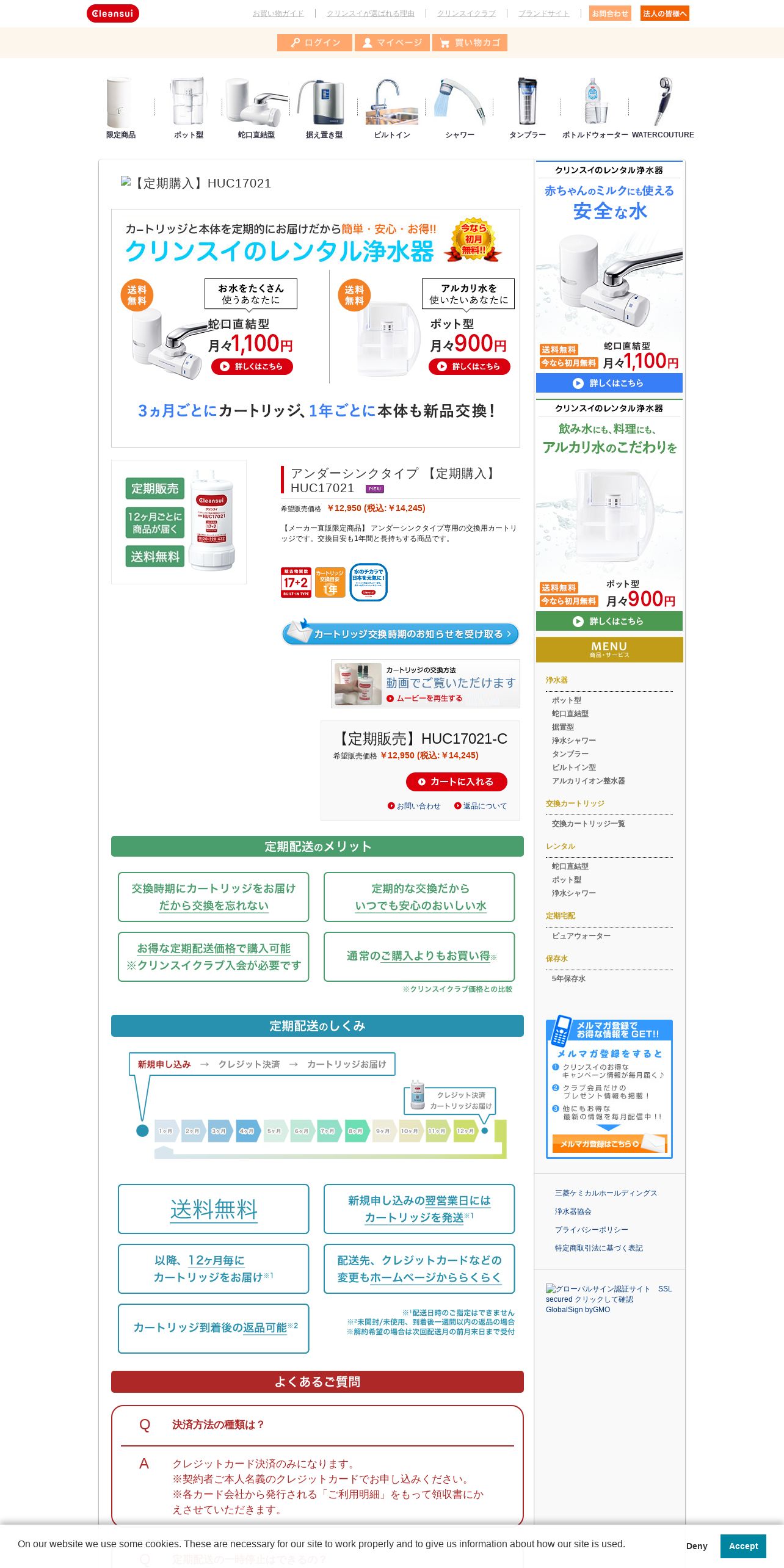
Task: Click カートリッジ交換時期のお知らせを受け取る button
Action: 401,633
